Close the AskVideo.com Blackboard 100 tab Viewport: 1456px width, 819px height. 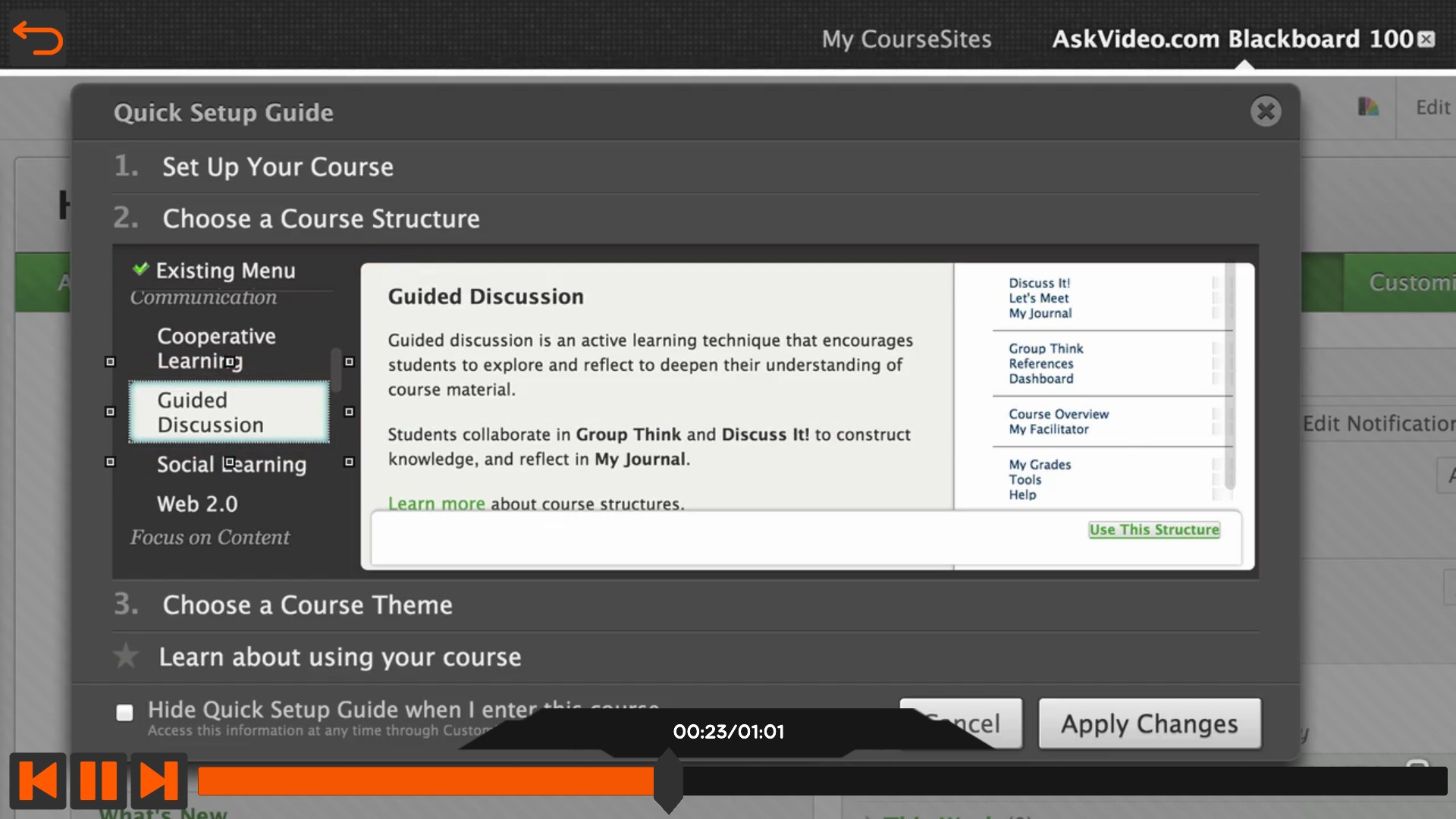(x=1426, y=39)
